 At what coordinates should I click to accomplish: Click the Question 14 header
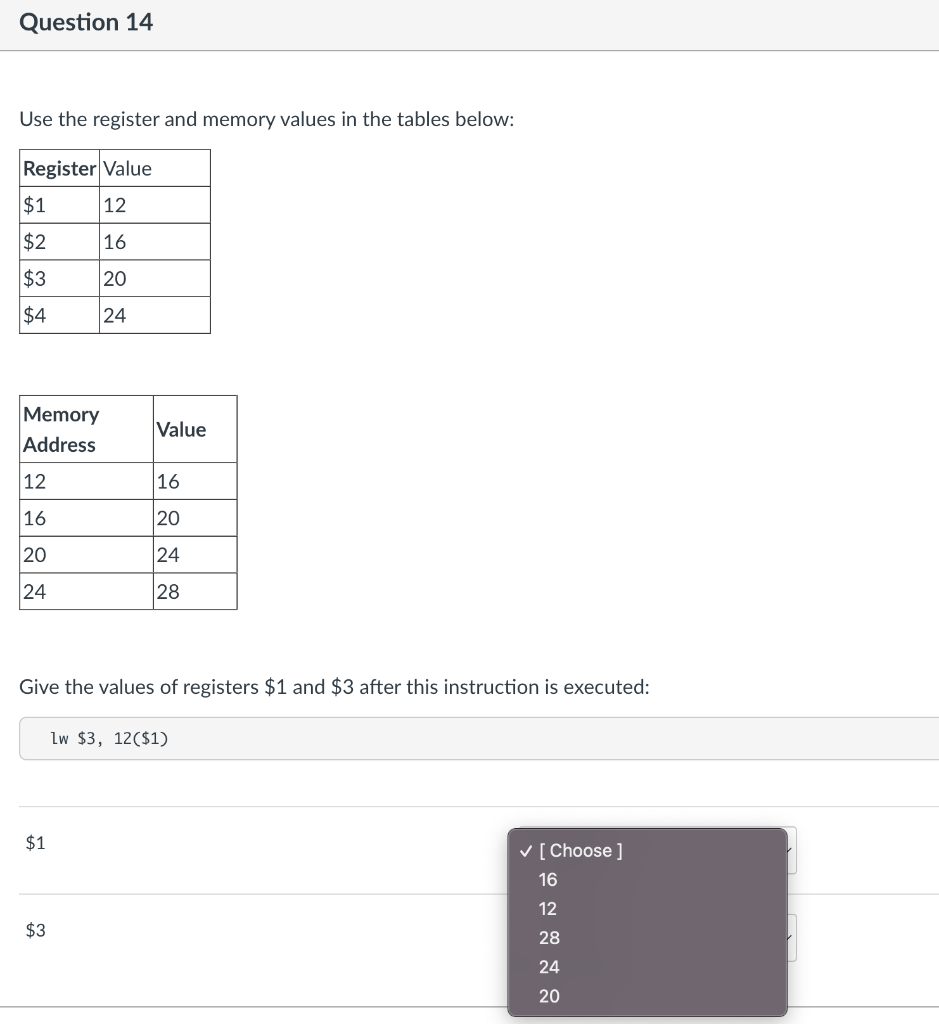[87, 22]
